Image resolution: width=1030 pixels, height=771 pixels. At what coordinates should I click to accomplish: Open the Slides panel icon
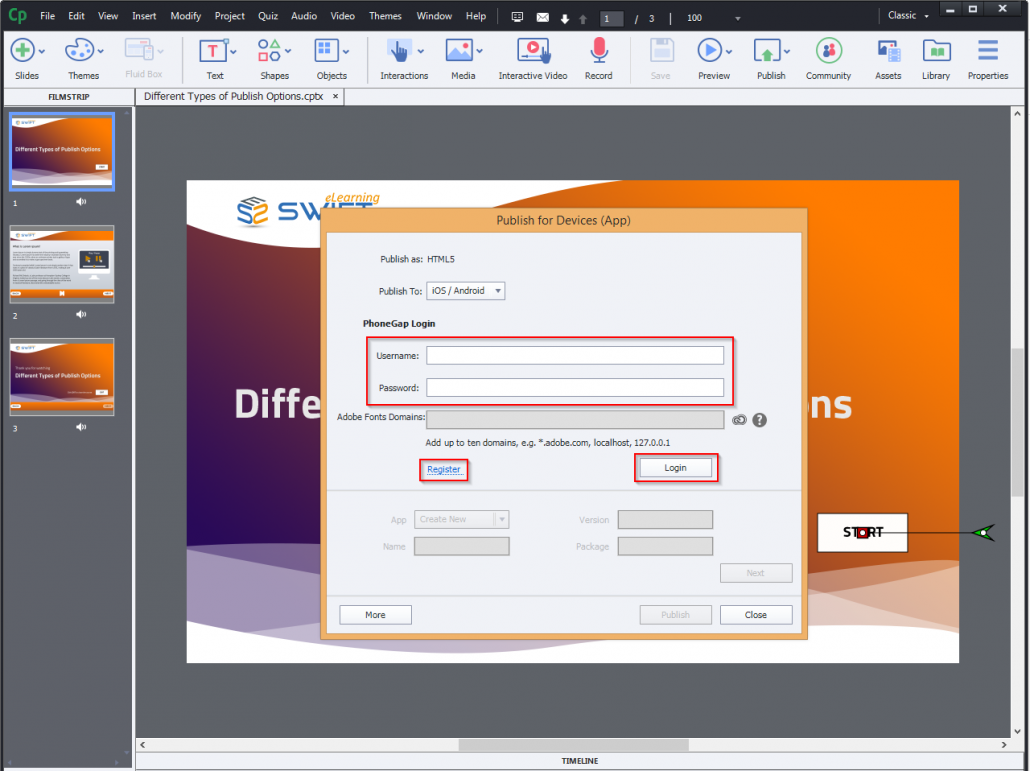coord(25,50)
